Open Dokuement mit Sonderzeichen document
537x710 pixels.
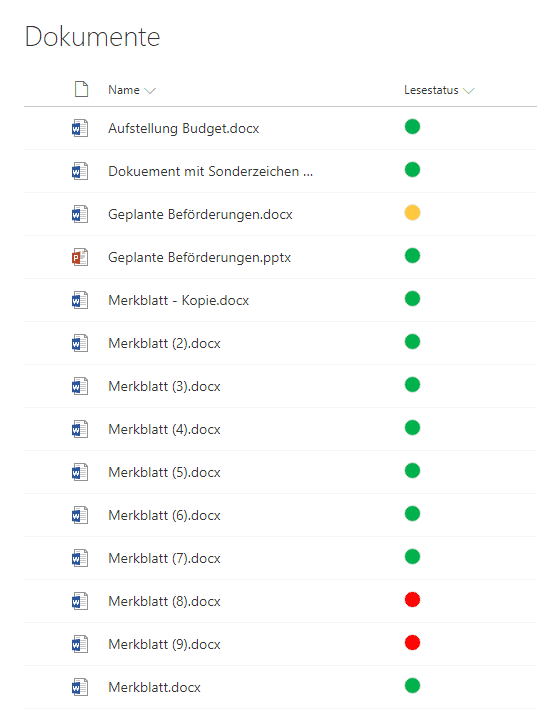click(x=211, y=172)
